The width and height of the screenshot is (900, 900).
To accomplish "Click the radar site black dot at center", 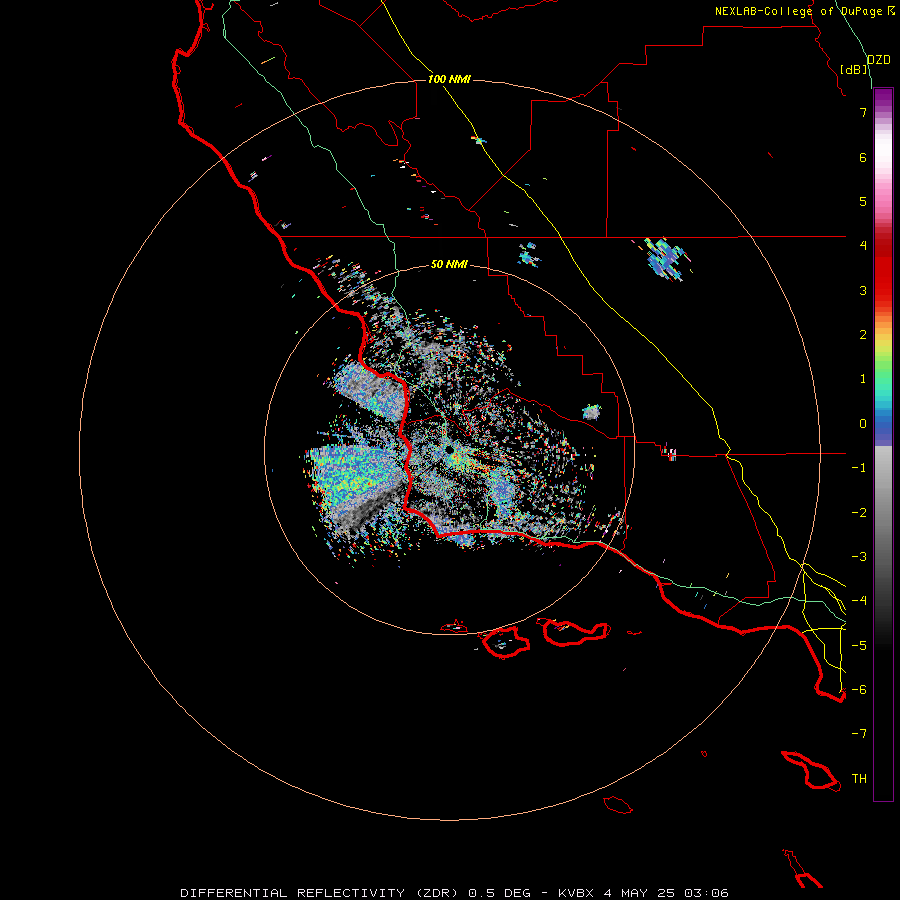I will [449, 449].
